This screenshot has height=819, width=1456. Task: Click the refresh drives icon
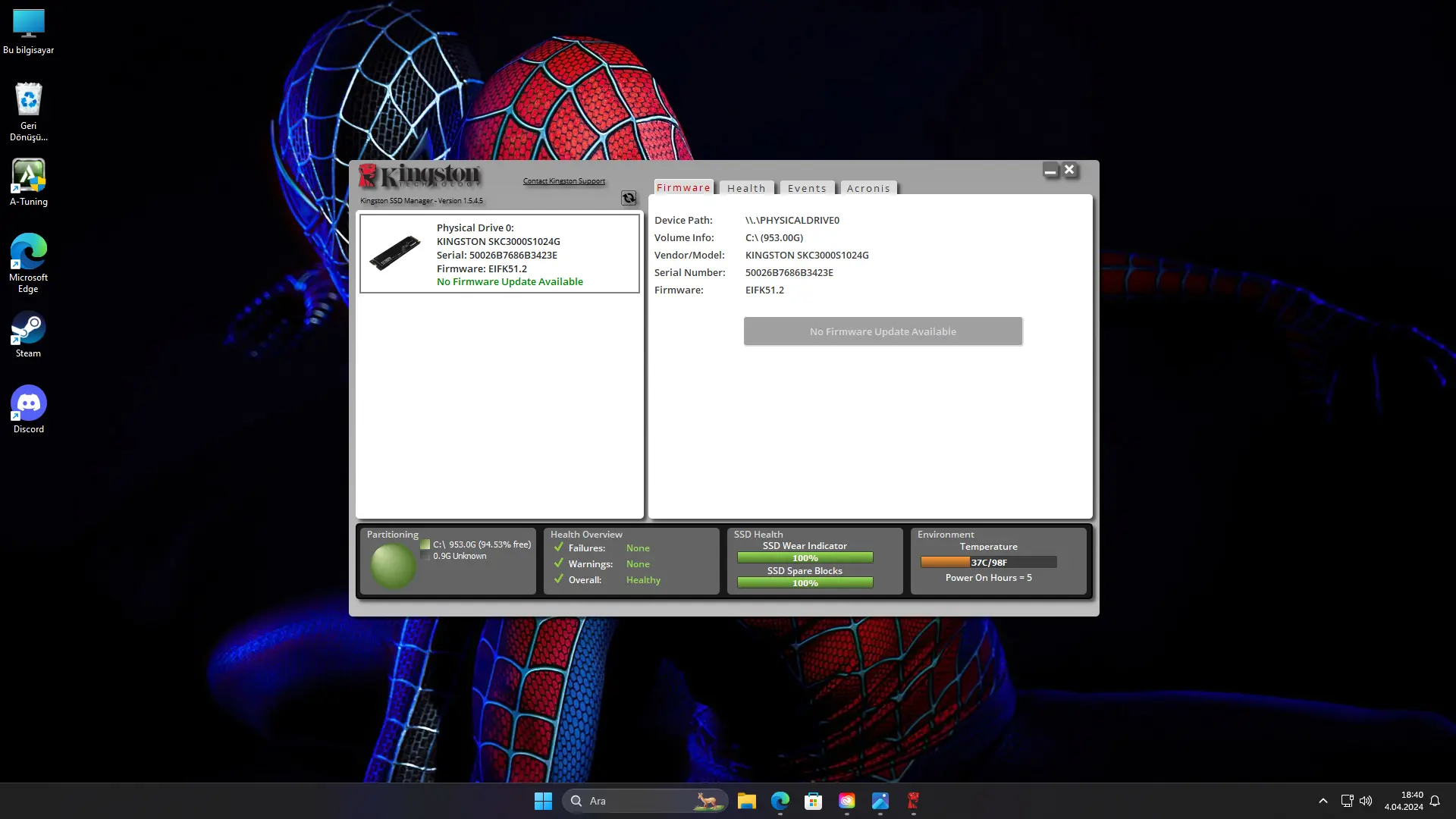coord(629,198)
